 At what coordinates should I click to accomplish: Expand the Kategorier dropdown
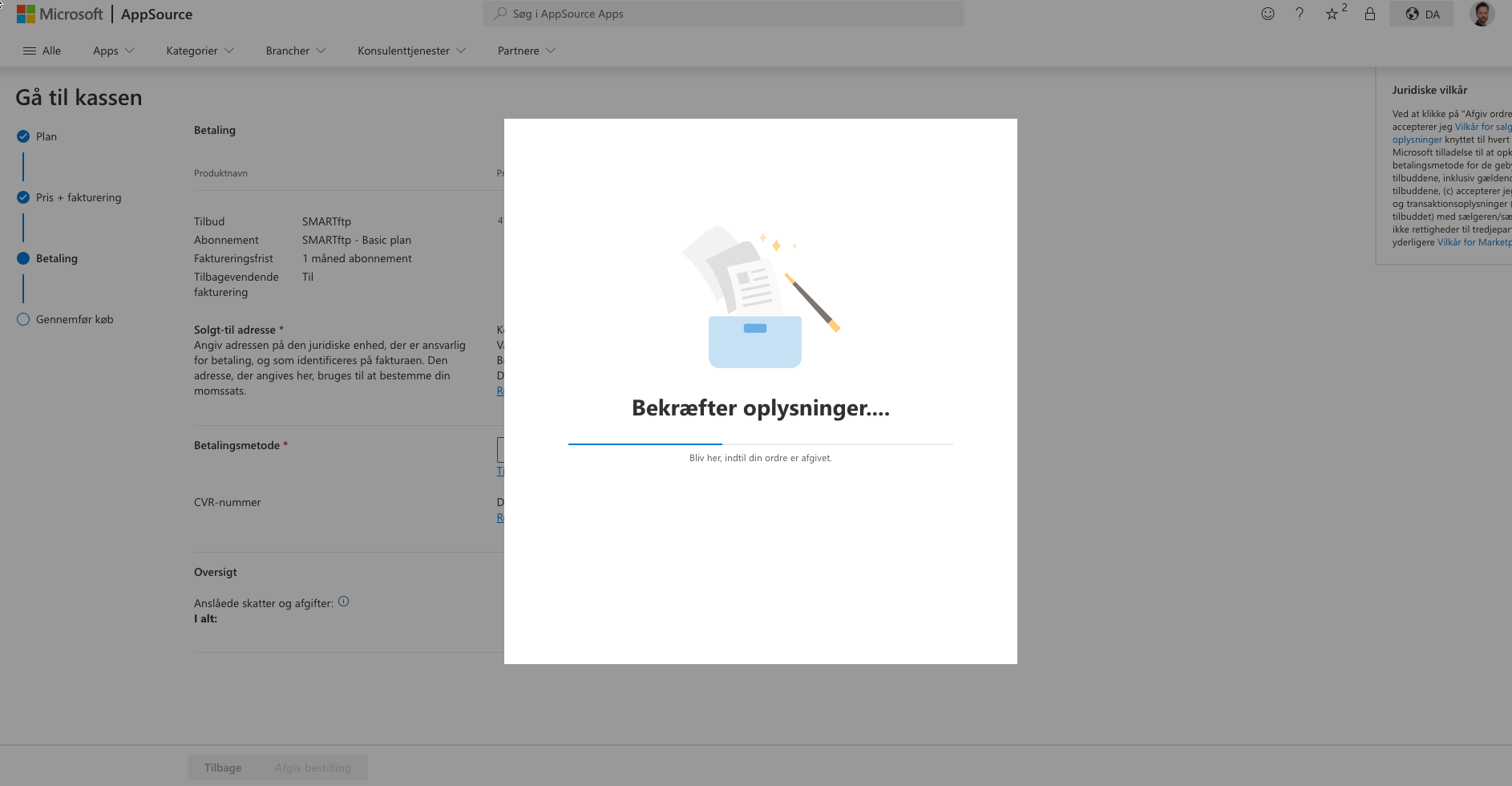(200, 51)
